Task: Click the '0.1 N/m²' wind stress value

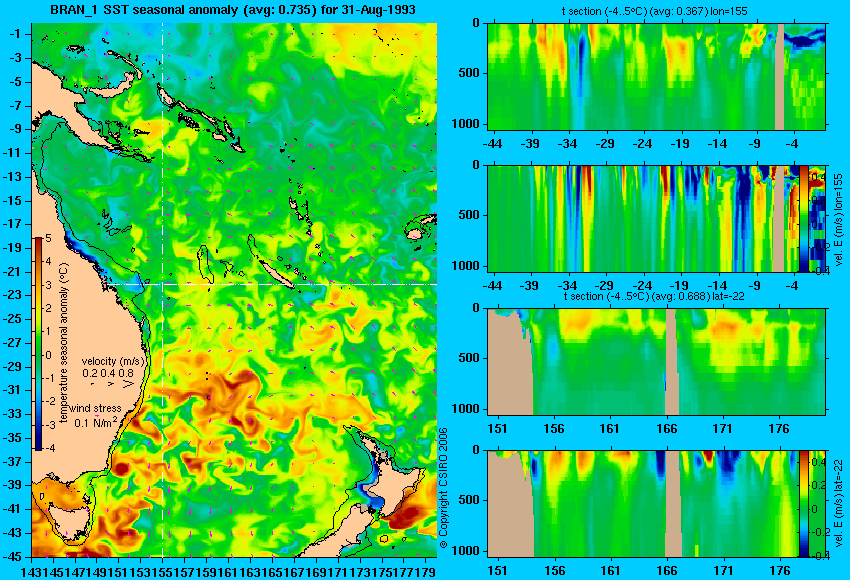Action: (95, 421)
